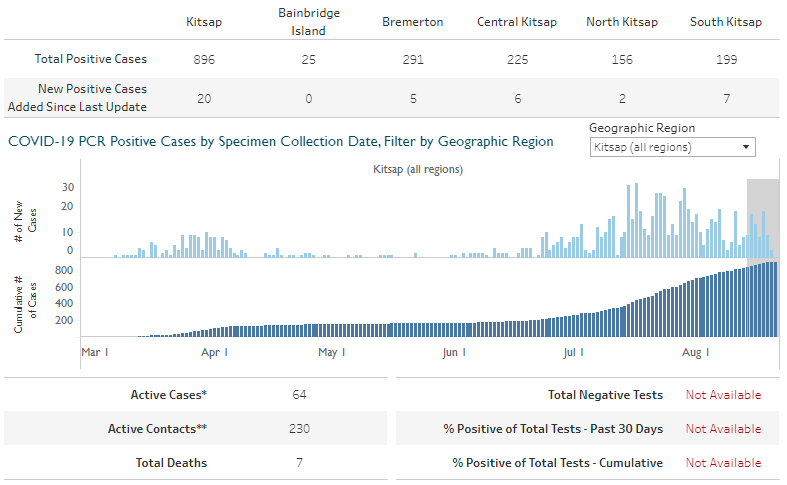Open the Geographic Region dropdown

(x=671, y=147)
